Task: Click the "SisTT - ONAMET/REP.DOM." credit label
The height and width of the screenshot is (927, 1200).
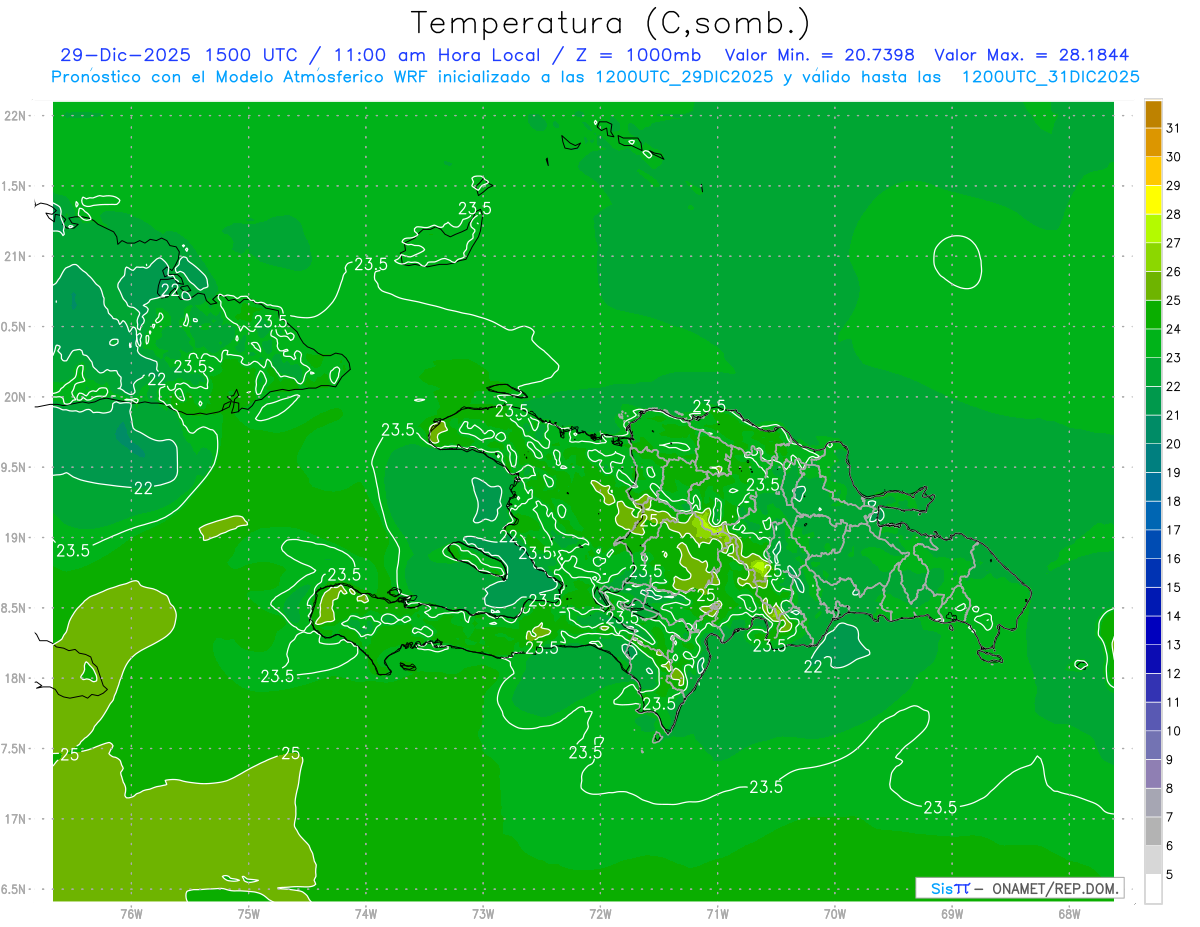Action: (1018, 888)
